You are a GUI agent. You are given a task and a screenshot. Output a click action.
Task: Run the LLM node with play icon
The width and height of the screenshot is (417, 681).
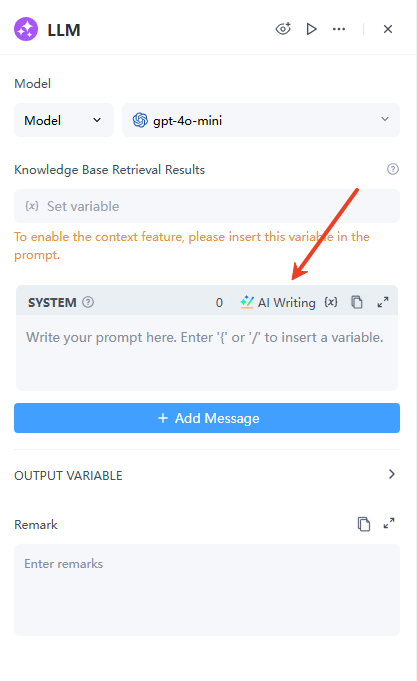pos(311,29)
